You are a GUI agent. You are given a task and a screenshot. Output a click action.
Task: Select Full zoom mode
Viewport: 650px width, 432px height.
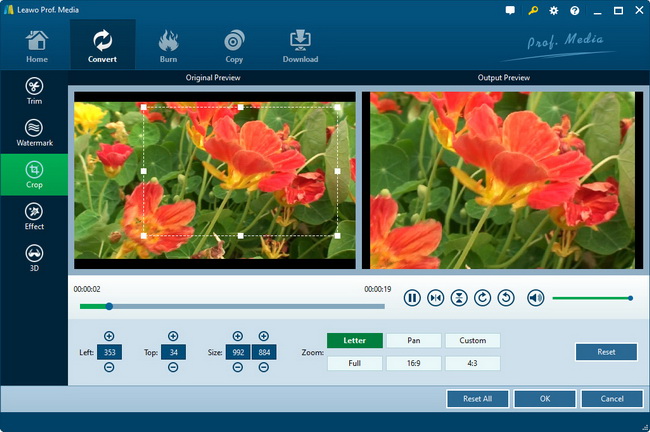click(355, 363)
